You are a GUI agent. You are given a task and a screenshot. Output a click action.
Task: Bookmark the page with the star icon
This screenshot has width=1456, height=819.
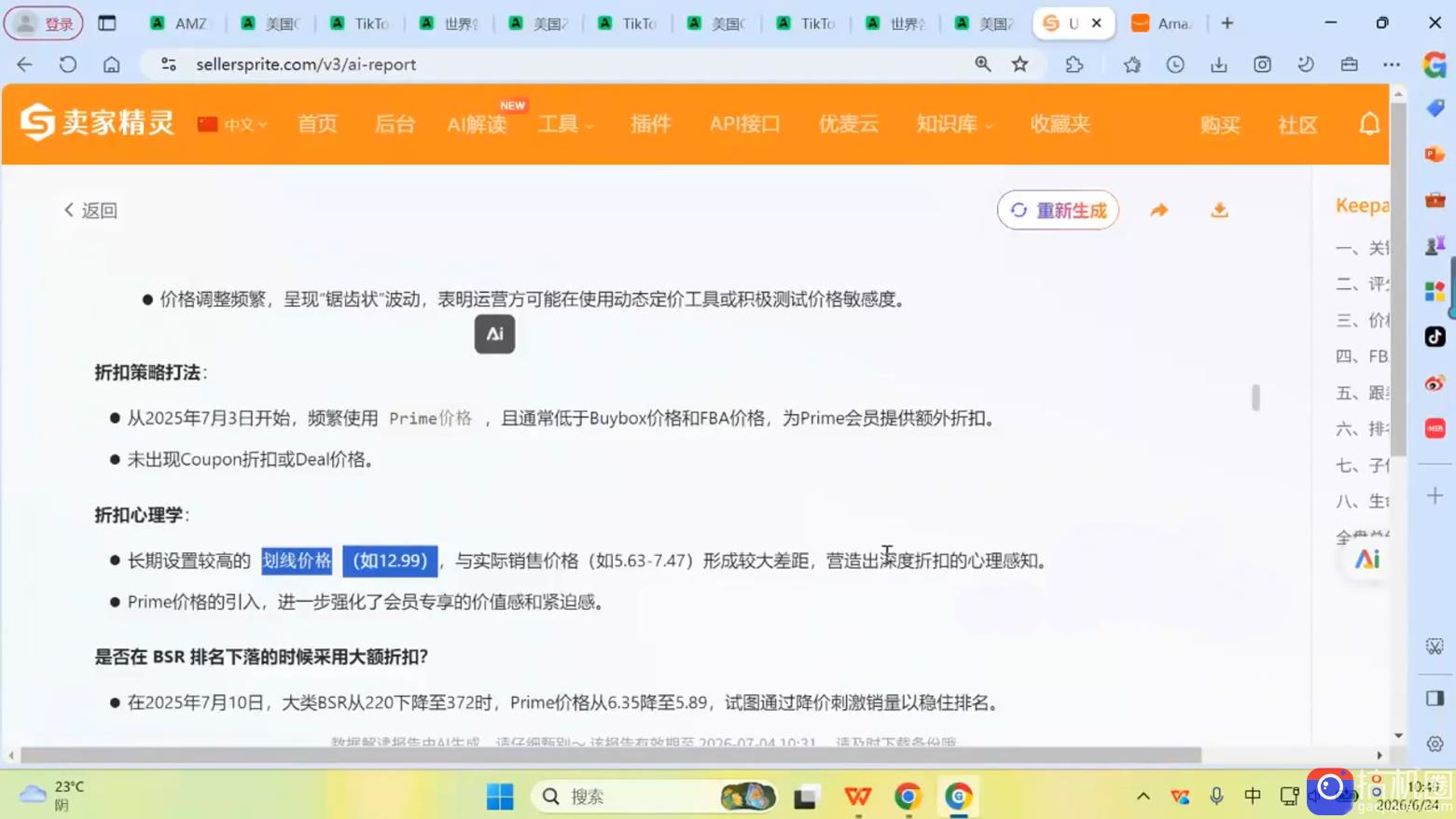point(1019,64)
